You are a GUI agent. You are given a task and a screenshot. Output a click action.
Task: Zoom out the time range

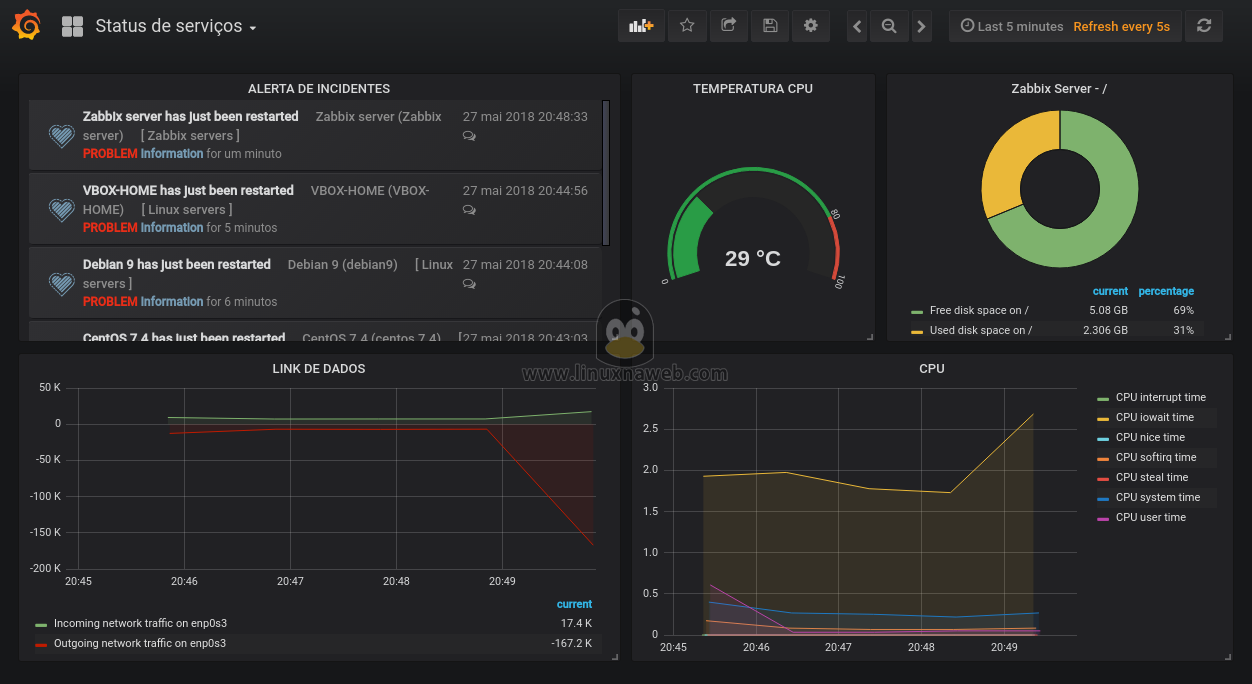[x=888, y=27]
